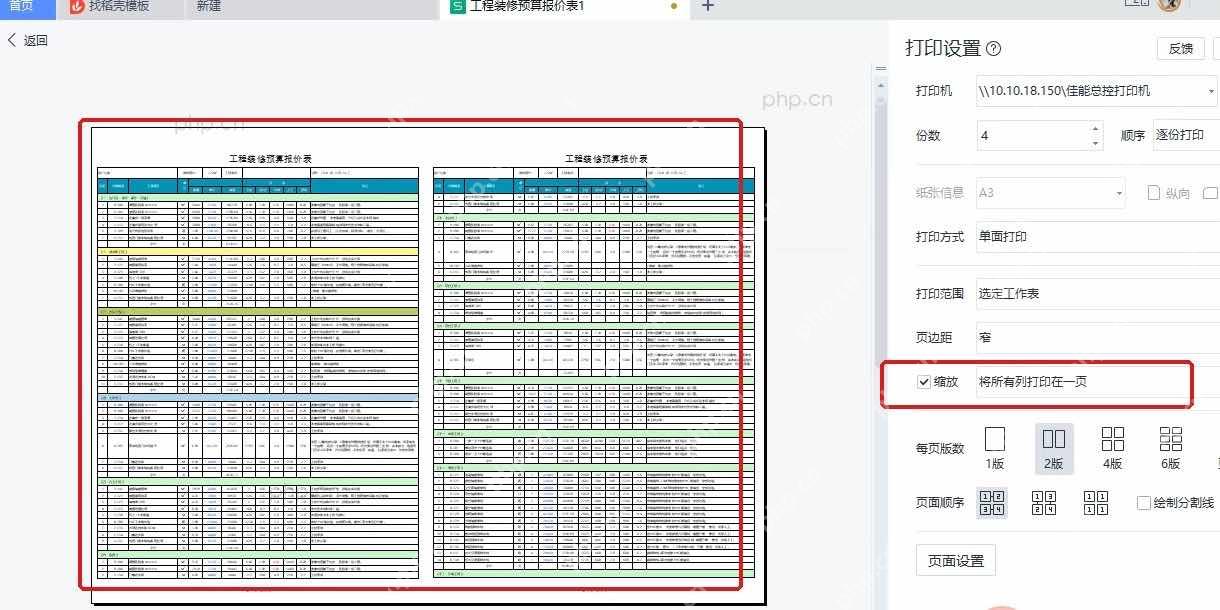Open the 打印方式 单面打印 dropdown
This screenshot has width=1220, height=610.
[1098, 237]
